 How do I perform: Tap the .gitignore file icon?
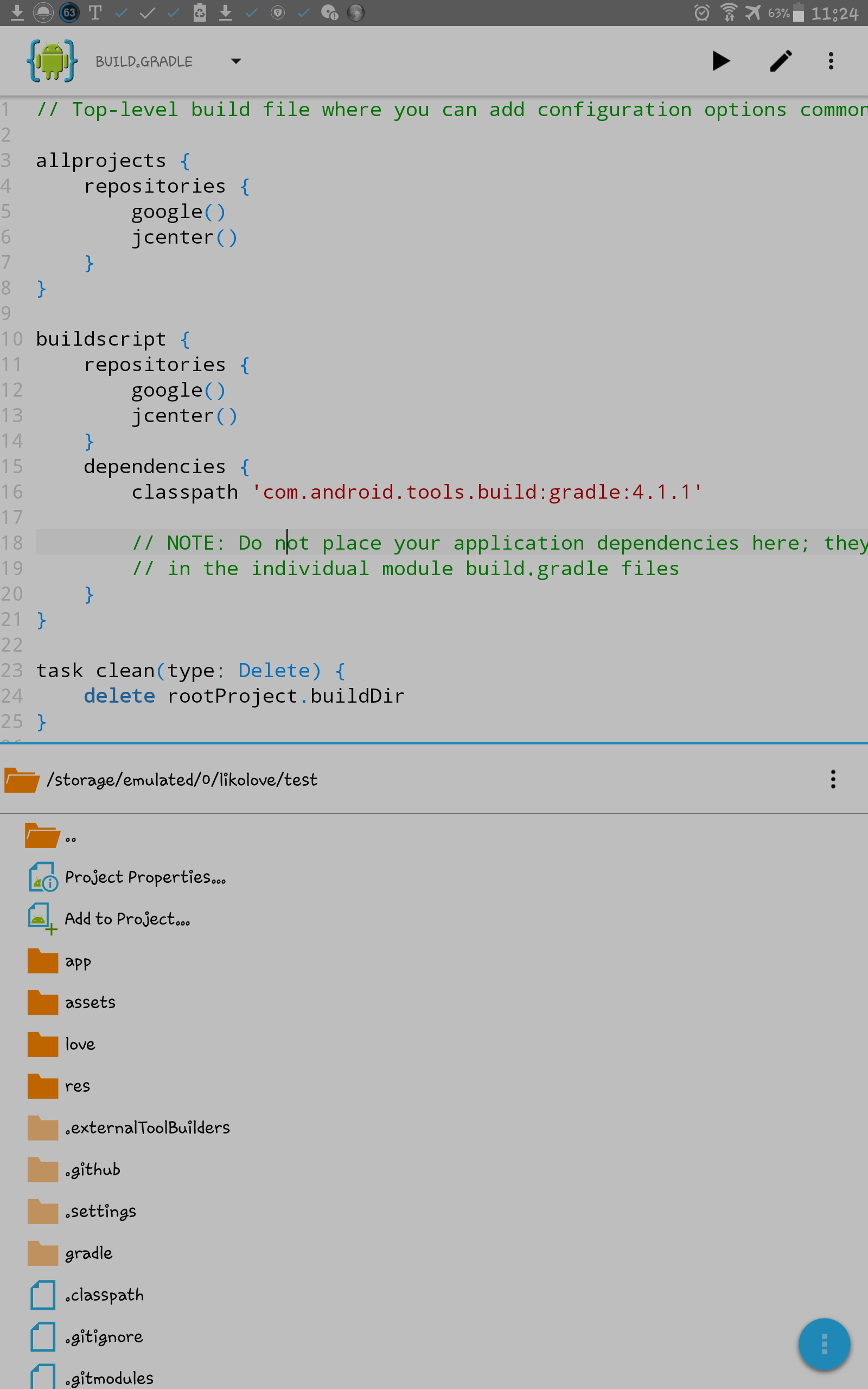(43, 1337)
